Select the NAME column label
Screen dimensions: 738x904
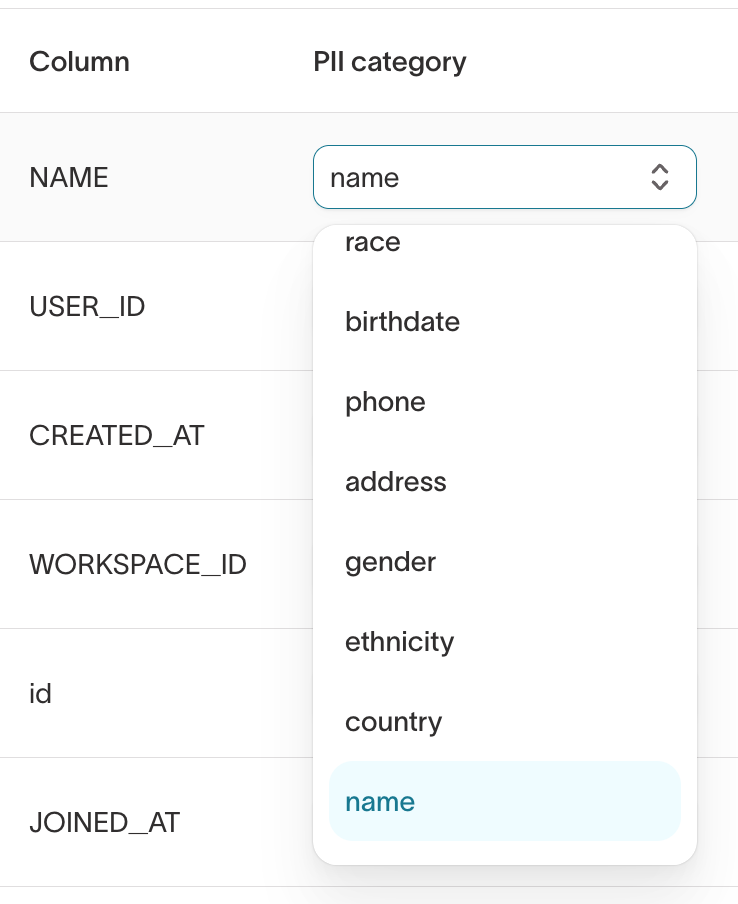[x=69, y=178]
